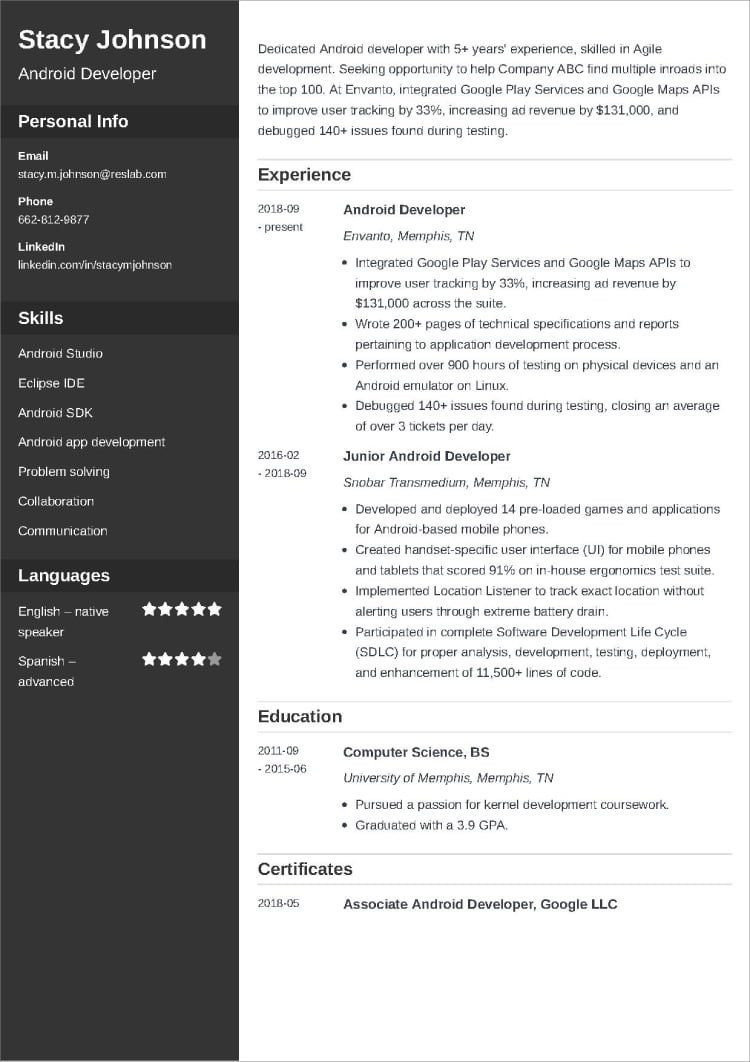Open the linkedin.com/in/stacymjohnson link
This screenshot has width=750, height=1062.
[x=95, y=265]
